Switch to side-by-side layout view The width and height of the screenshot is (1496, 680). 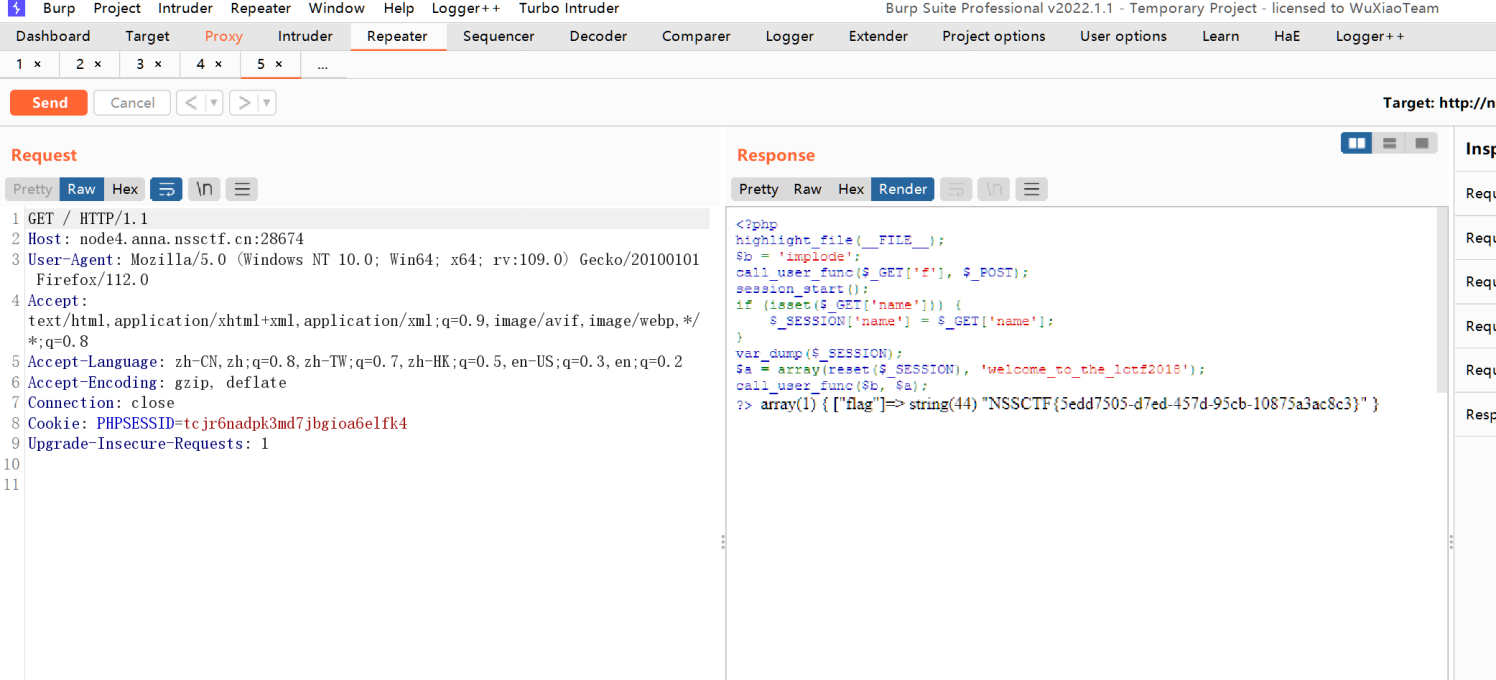point(1357,143)
